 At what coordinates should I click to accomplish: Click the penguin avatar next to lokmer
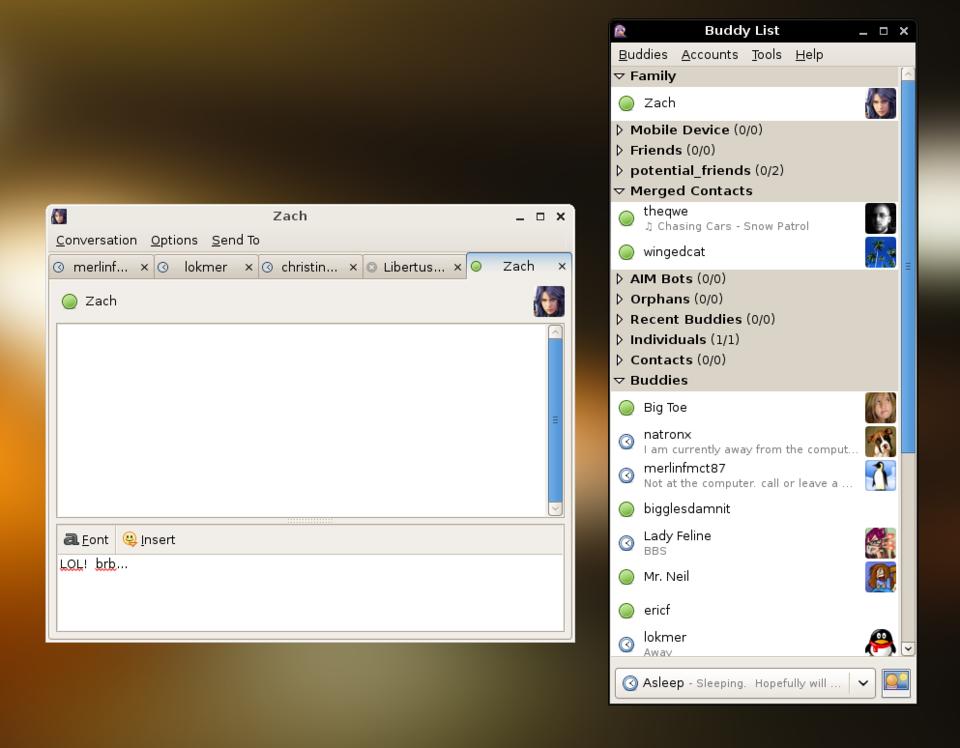tap(880, 643)
